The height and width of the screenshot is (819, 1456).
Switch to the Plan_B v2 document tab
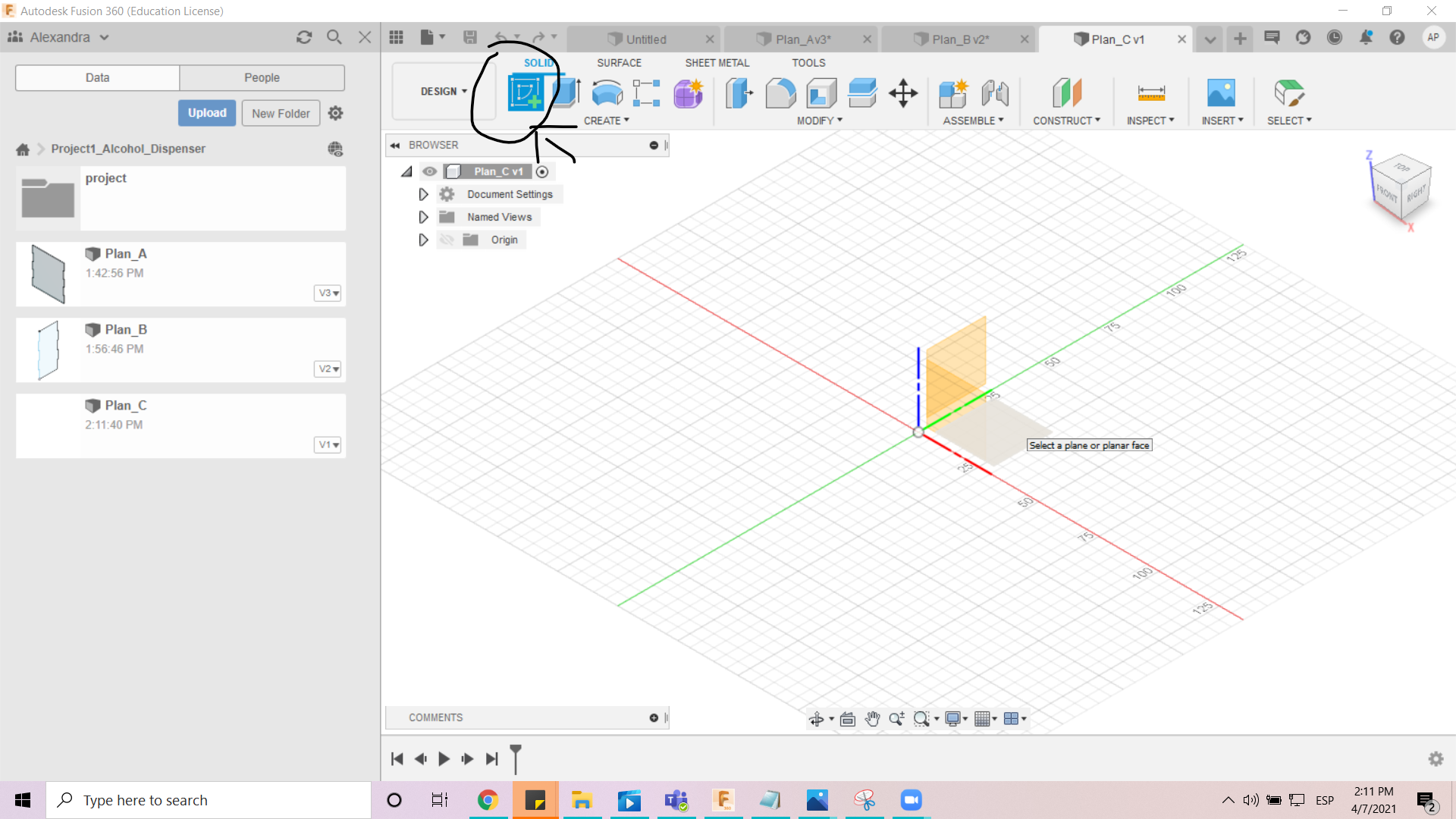click(x=959, y=39)
